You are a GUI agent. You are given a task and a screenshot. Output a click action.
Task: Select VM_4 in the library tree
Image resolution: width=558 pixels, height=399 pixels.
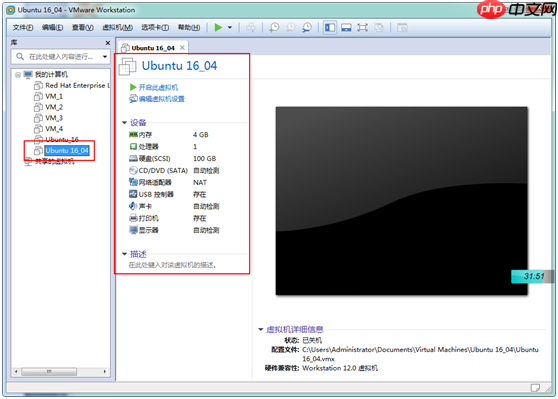pyautogui.click(x=48, y=128)
